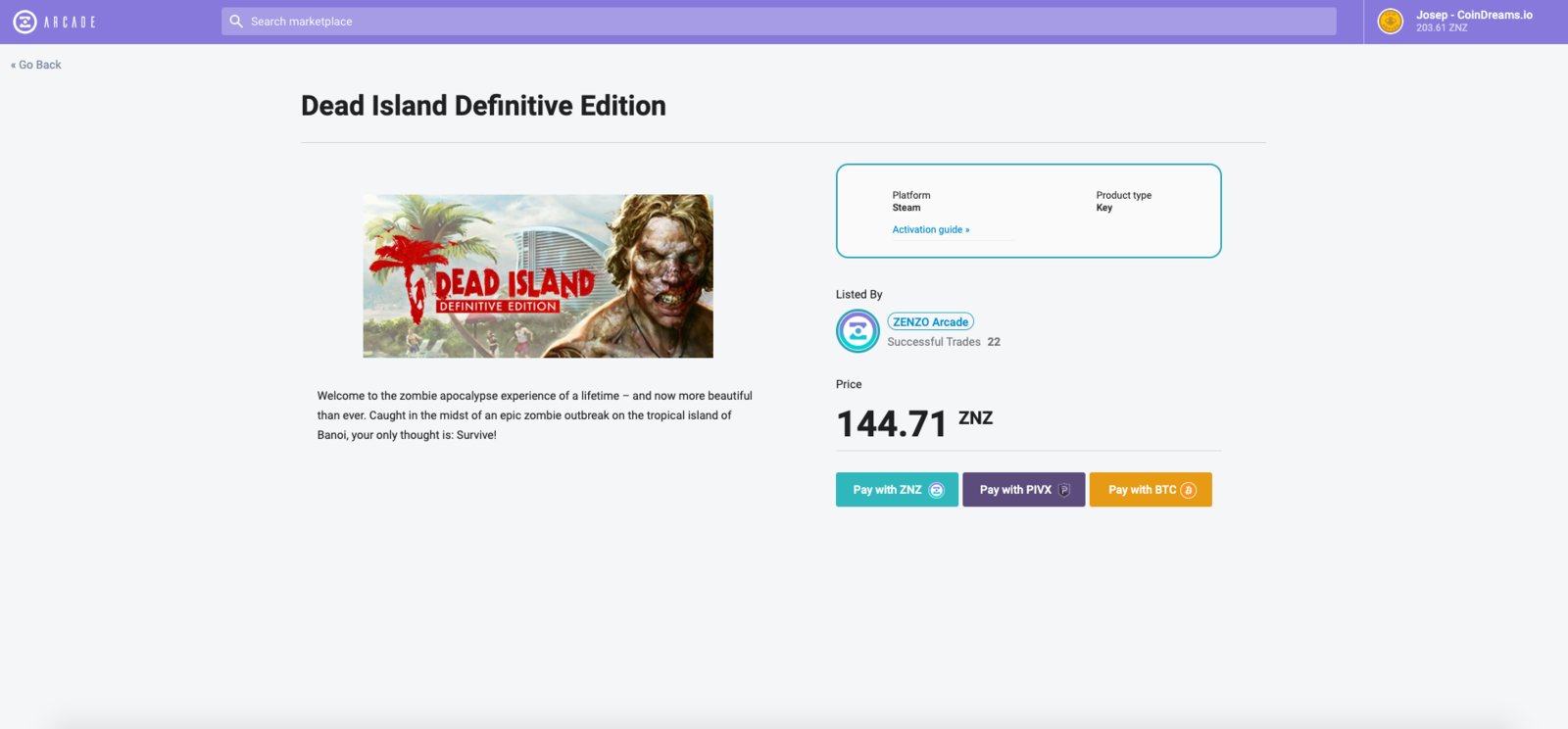The image size is (1568, 729).
Task: Go back to previous page
Action: (36, 65)
